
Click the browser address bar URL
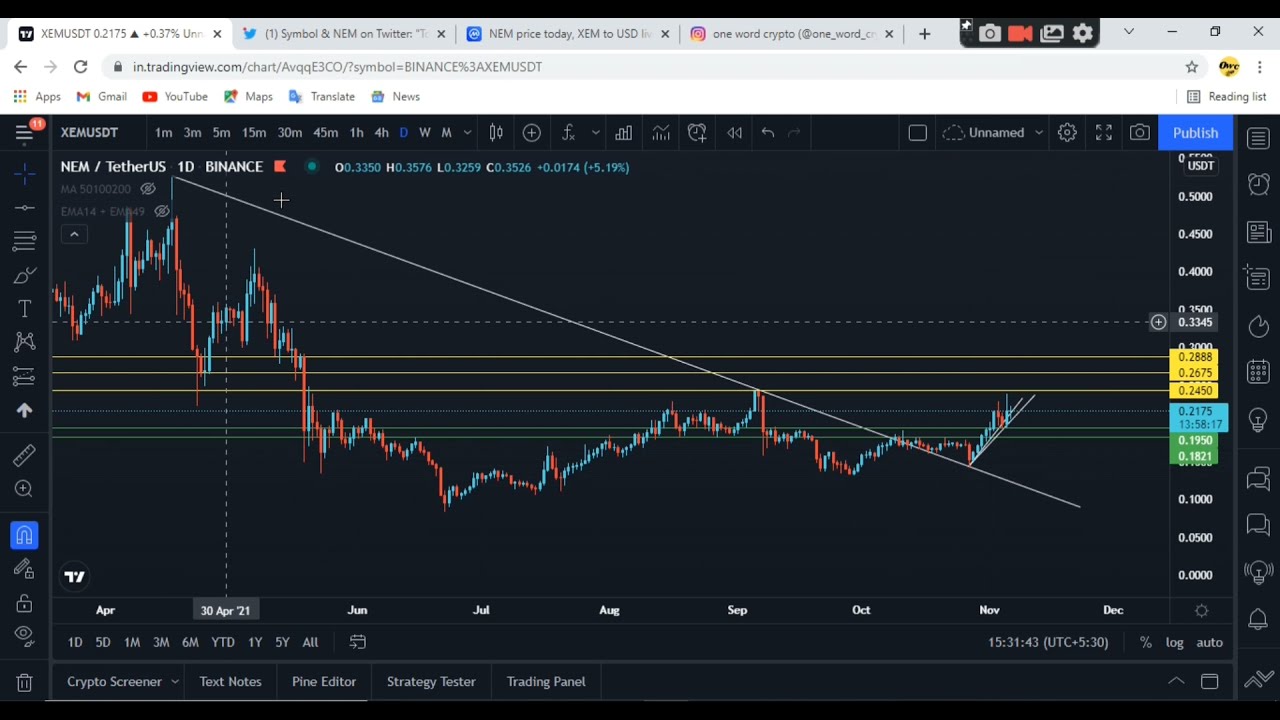337,67
